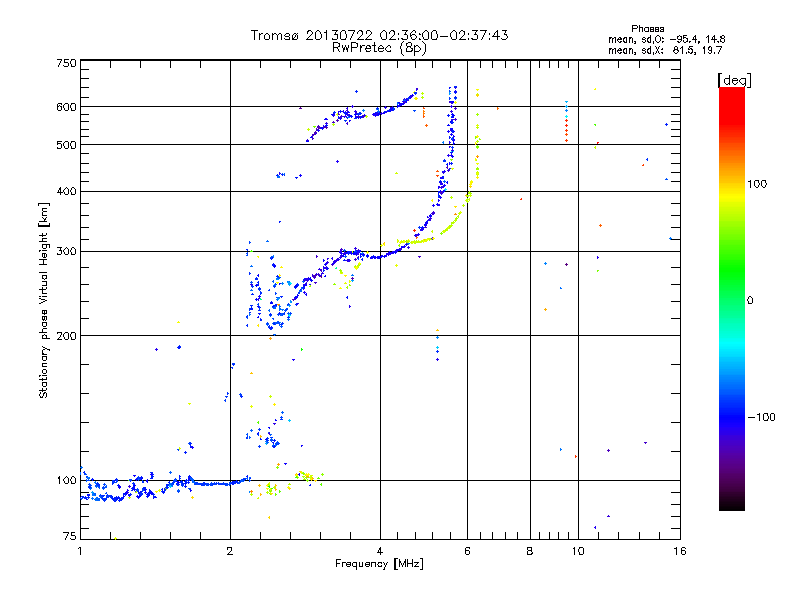Viewport: 800px width, 600px height.
Task: Click the x-axis tick label '8'
Action: (530, 551)
